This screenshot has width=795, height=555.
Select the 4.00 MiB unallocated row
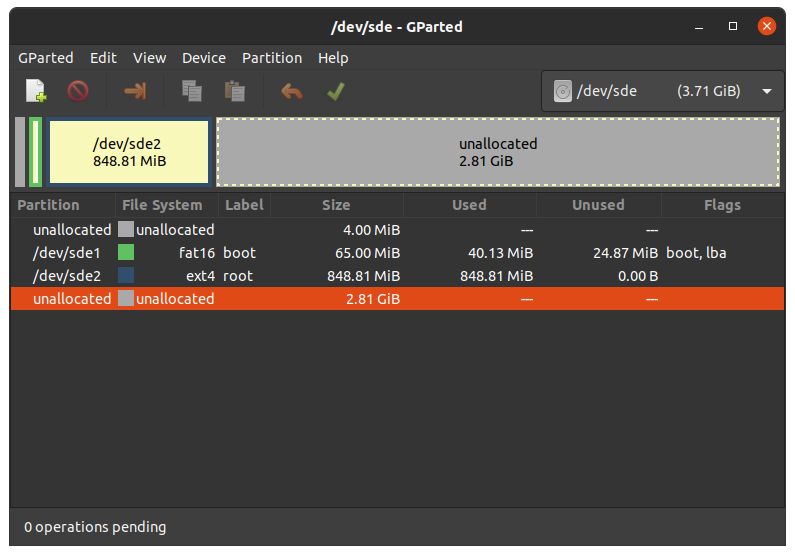[398, 230]
